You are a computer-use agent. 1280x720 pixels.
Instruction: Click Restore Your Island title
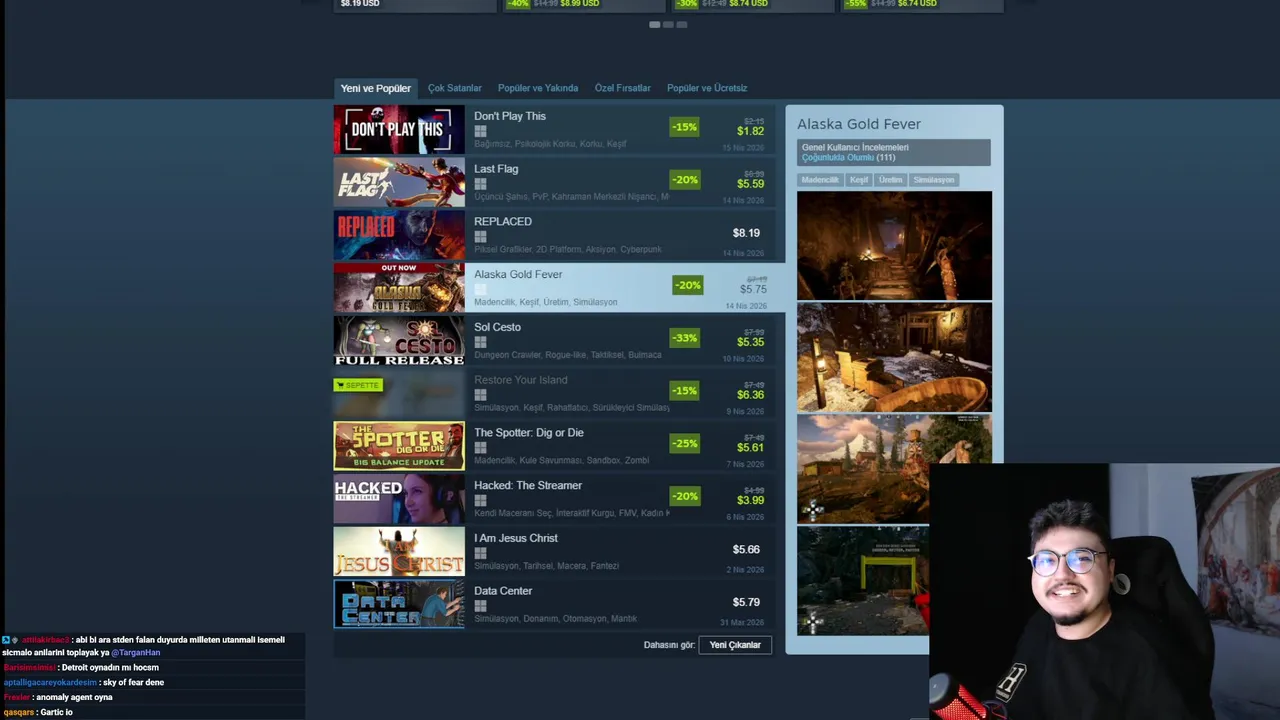521,380
